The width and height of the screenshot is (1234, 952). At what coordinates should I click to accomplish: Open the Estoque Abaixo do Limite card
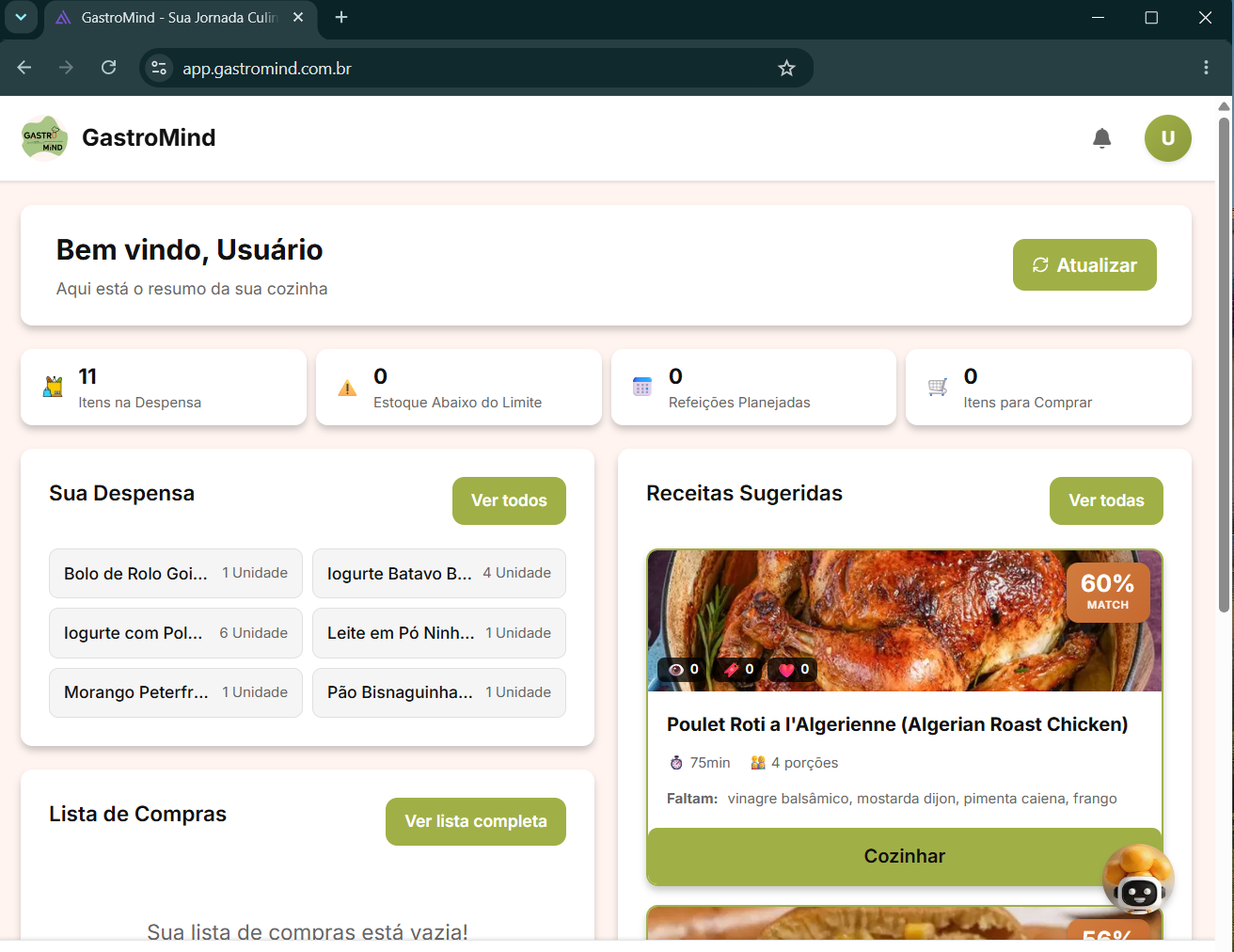[x=459, y=388]
